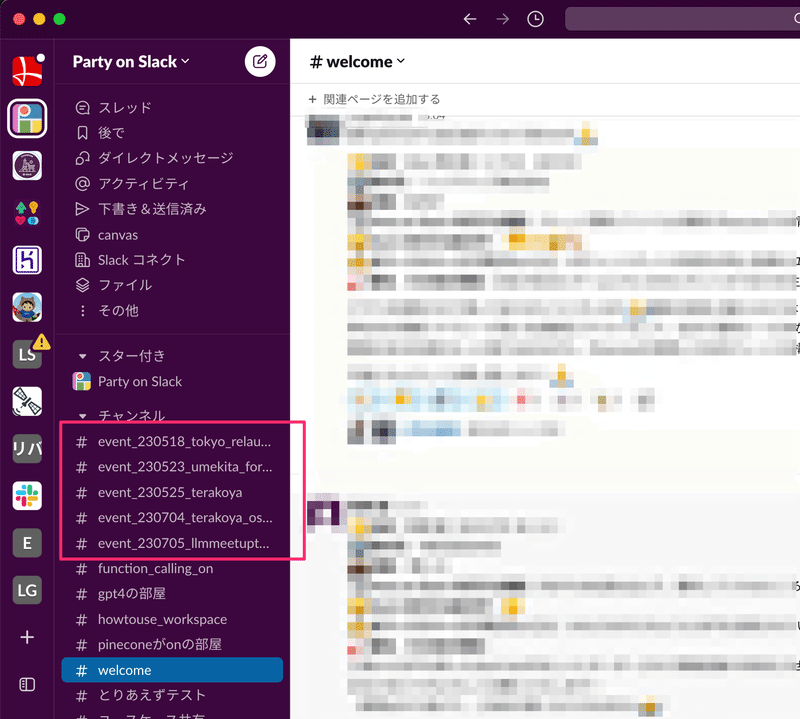
Task: Go back with the left arrow
Action: tap(470, 19)
